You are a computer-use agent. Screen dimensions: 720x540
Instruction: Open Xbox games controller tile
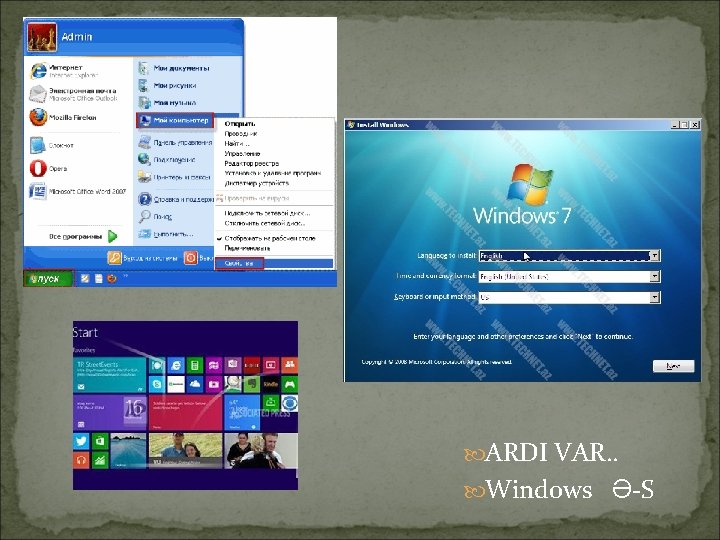(x=289, y=384)
